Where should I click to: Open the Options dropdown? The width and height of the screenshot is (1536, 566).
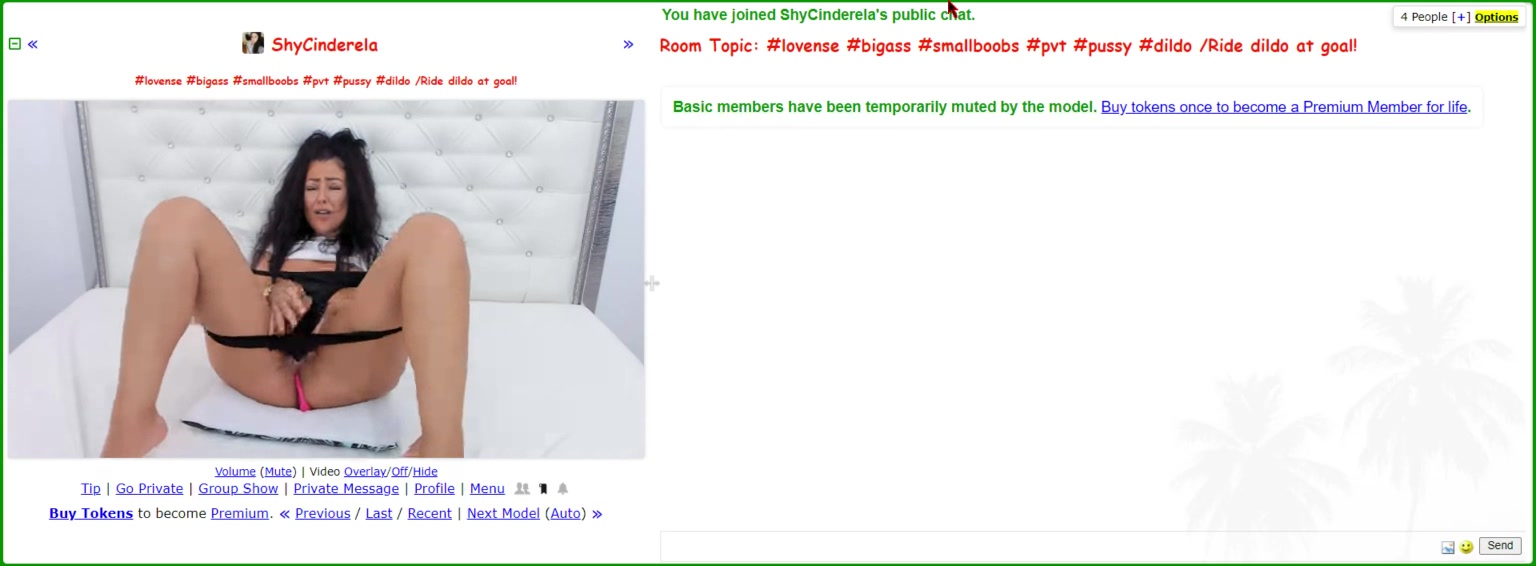pyautogui.click(x=1496, y=17)
